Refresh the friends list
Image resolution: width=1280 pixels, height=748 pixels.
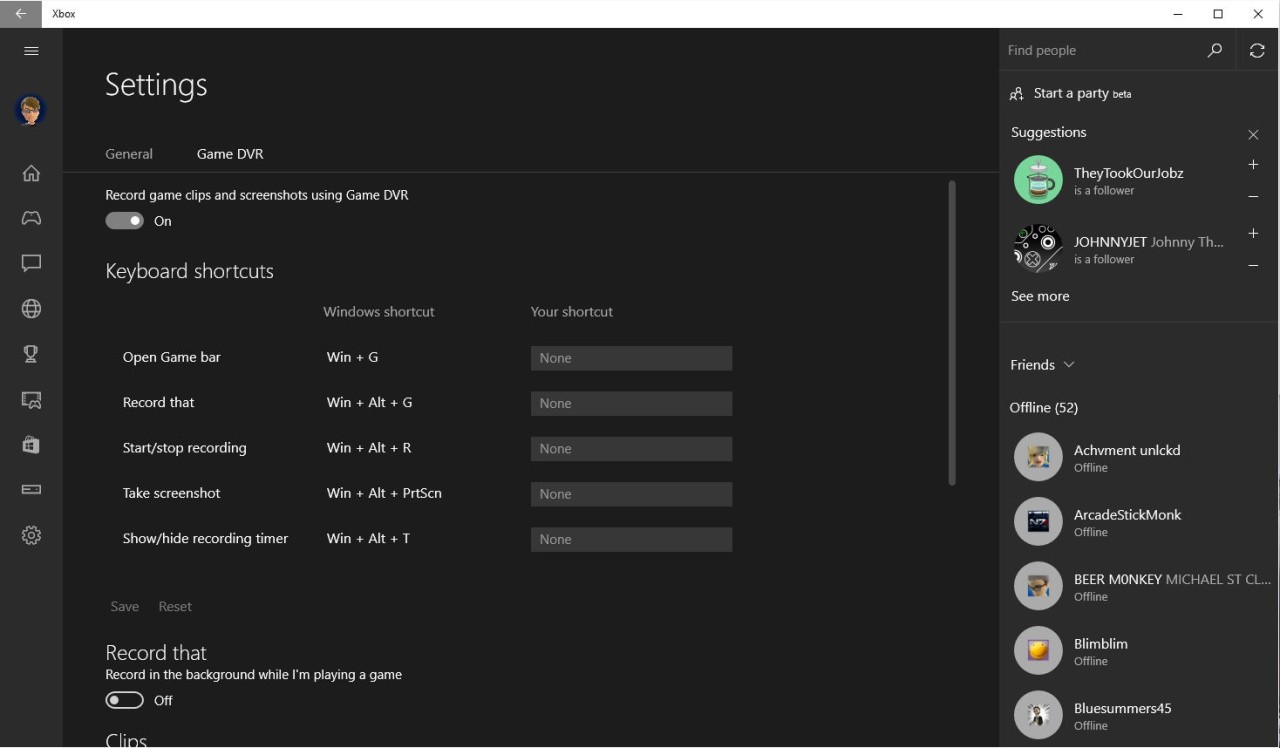1257,50
